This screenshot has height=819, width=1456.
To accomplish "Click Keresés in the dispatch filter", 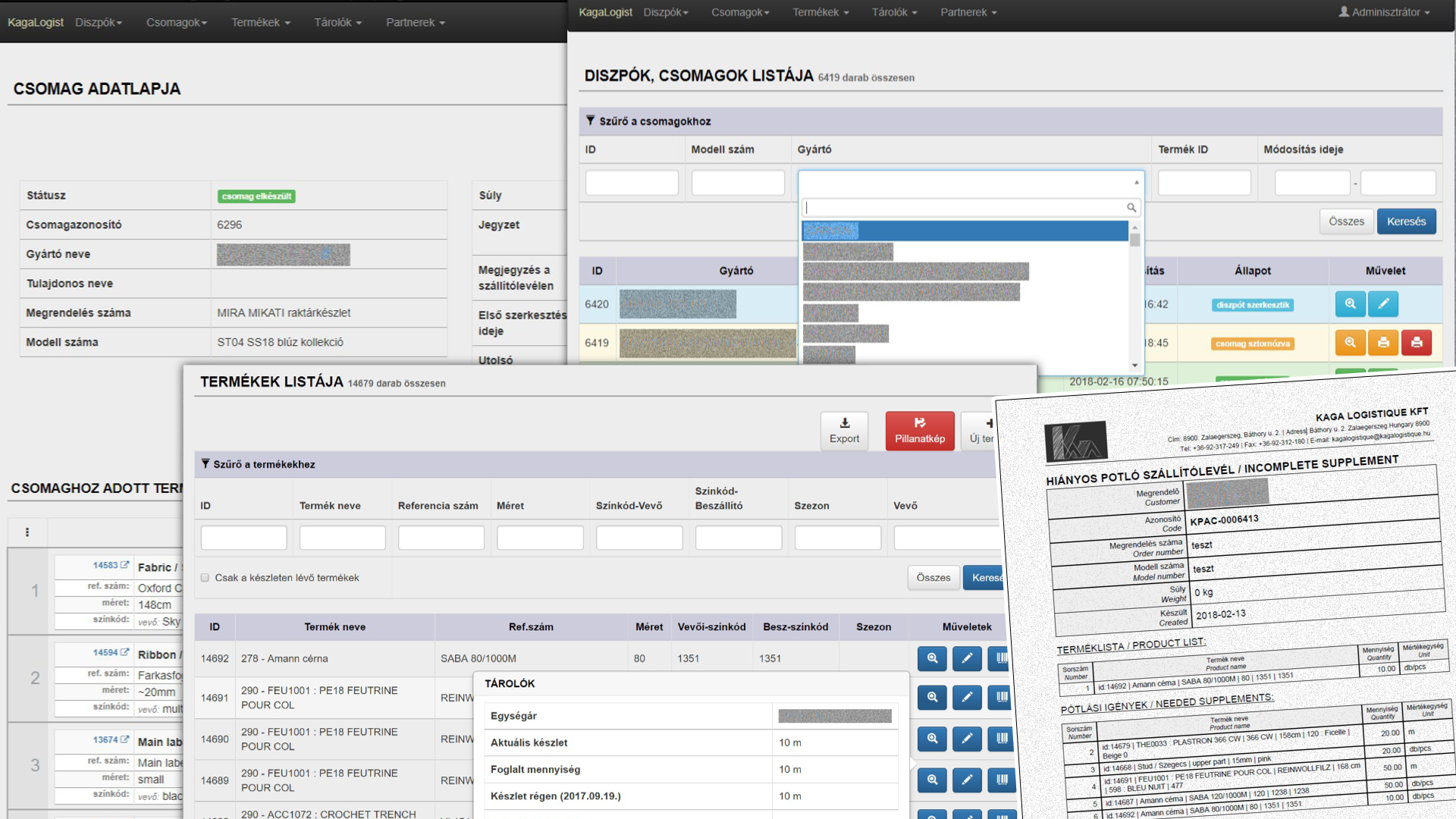I will [x=1406, y=221].
